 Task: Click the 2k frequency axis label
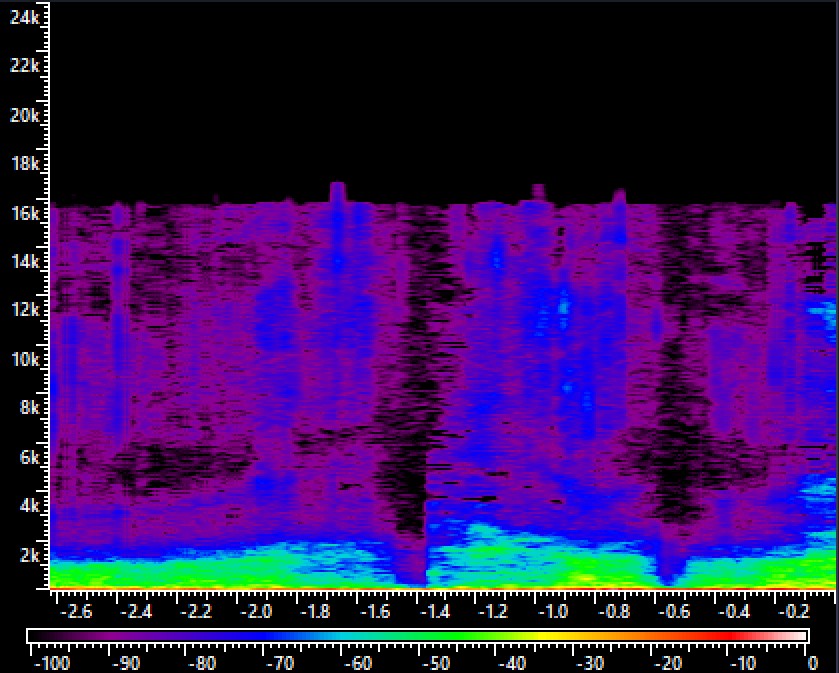click(x=29, y=555)
